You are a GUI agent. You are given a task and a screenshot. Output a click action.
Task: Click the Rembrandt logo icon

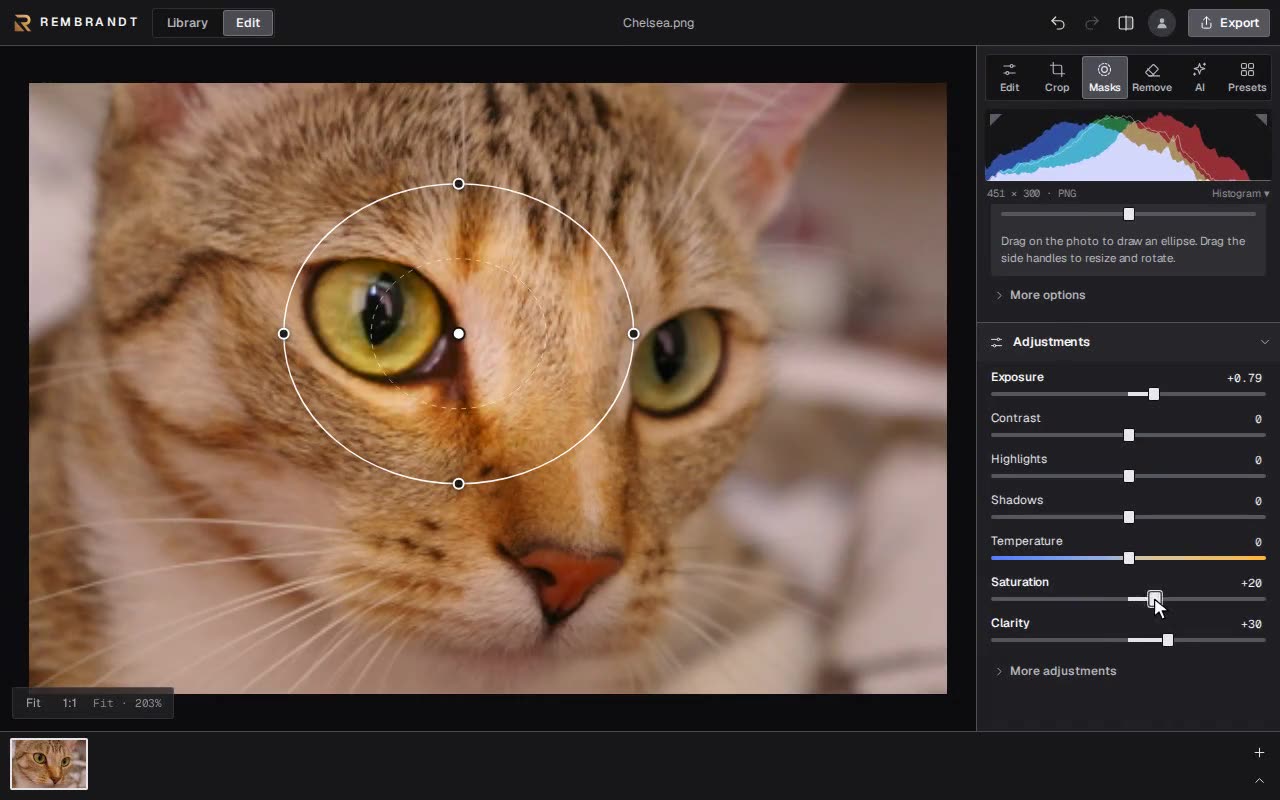[x=22, y=23]
